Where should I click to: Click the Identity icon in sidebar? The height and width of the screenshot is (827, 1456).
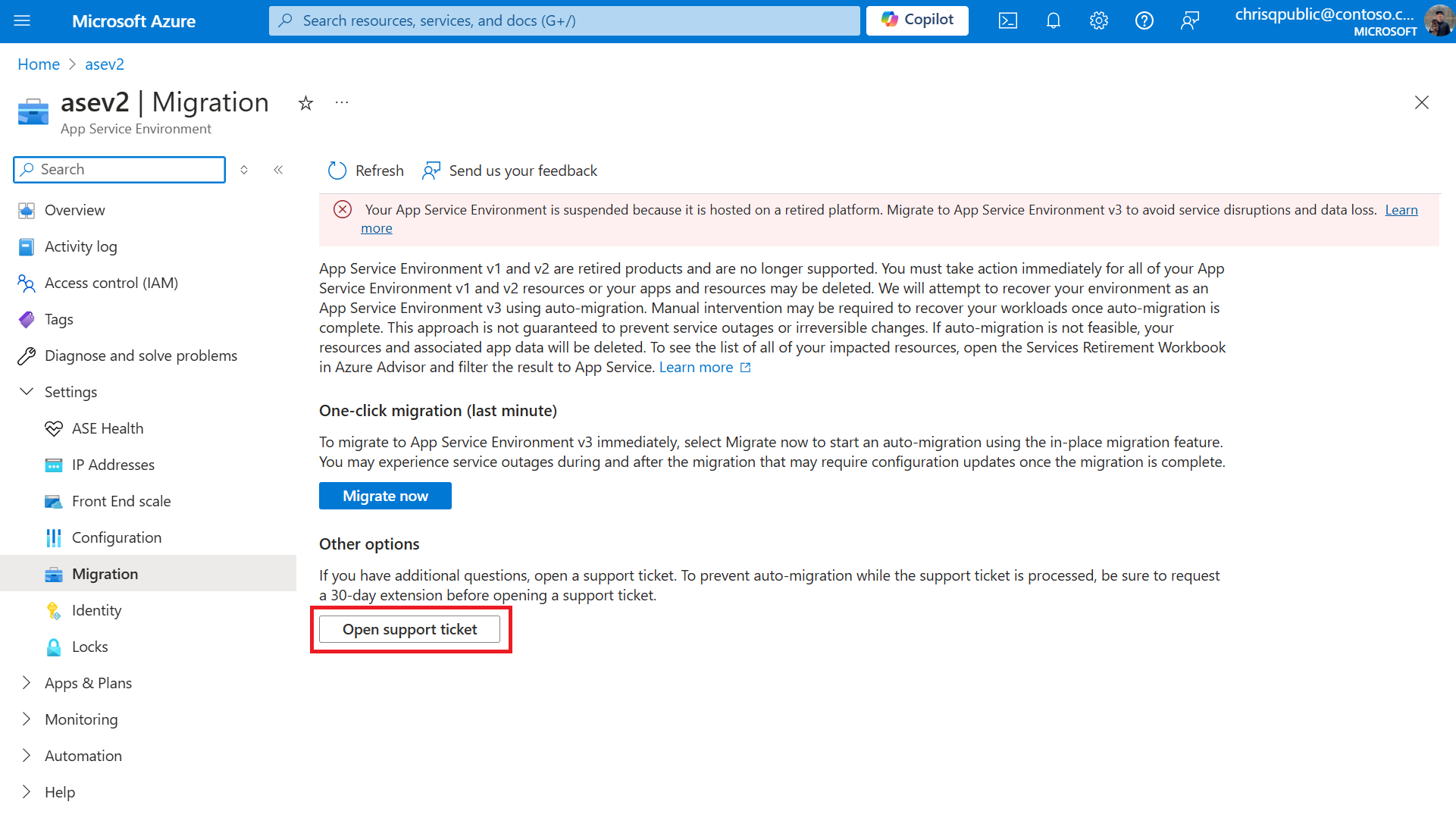pyautogui.click(x=55, y=610)
